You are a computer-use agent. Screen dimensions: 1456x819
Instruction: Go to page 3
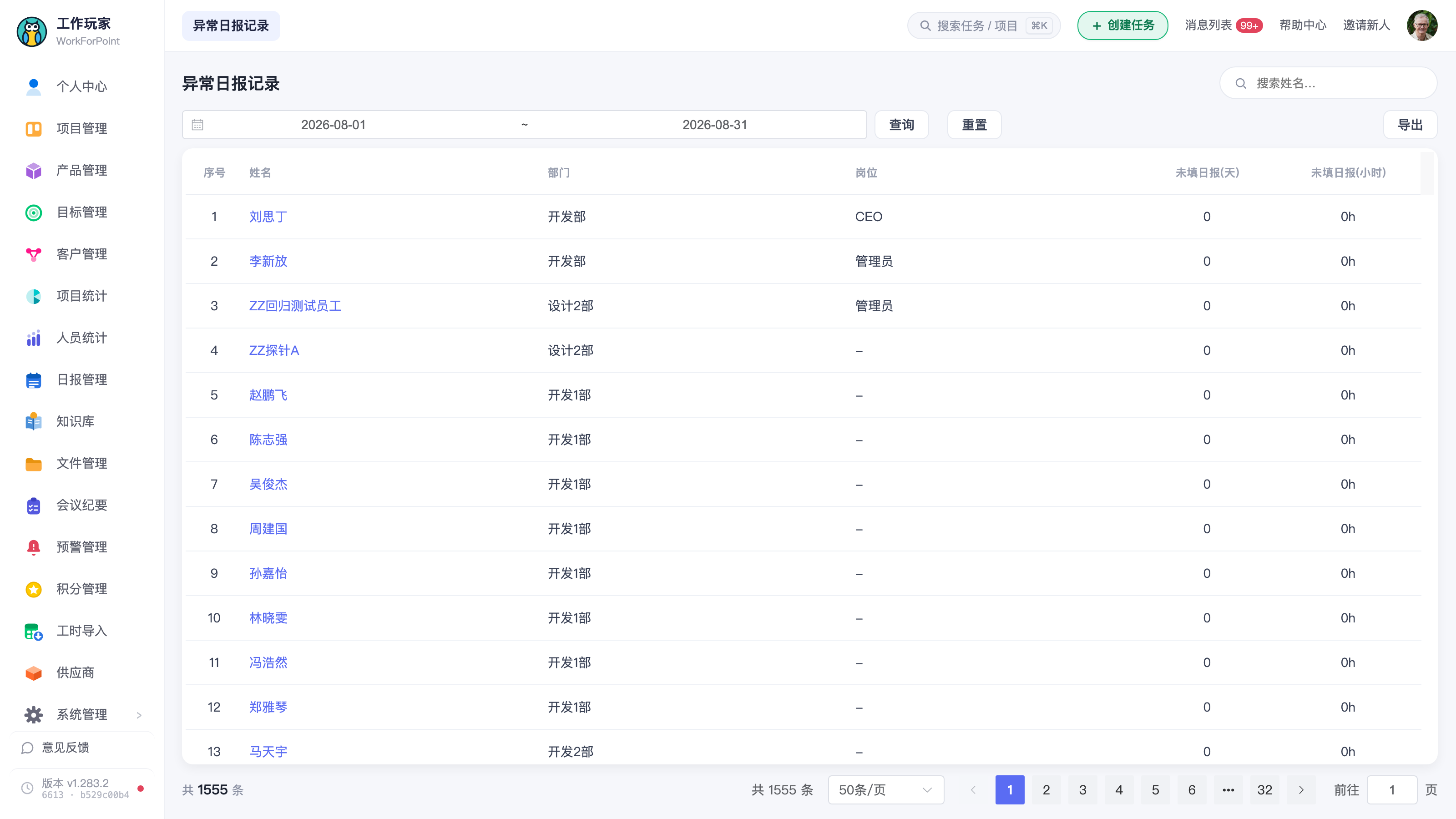click(x=1082, y=789)
